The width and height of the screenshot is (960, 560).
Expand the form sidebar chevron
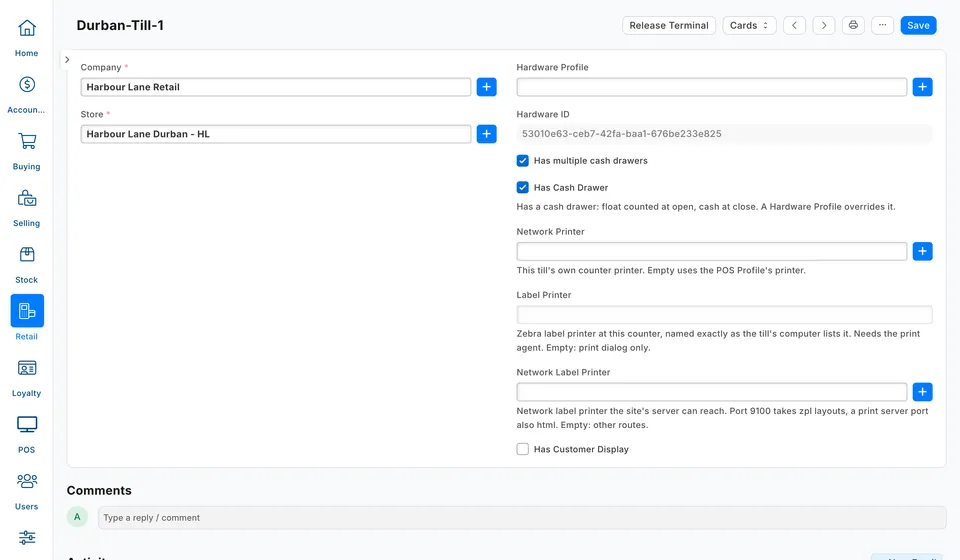click(67, 60)
